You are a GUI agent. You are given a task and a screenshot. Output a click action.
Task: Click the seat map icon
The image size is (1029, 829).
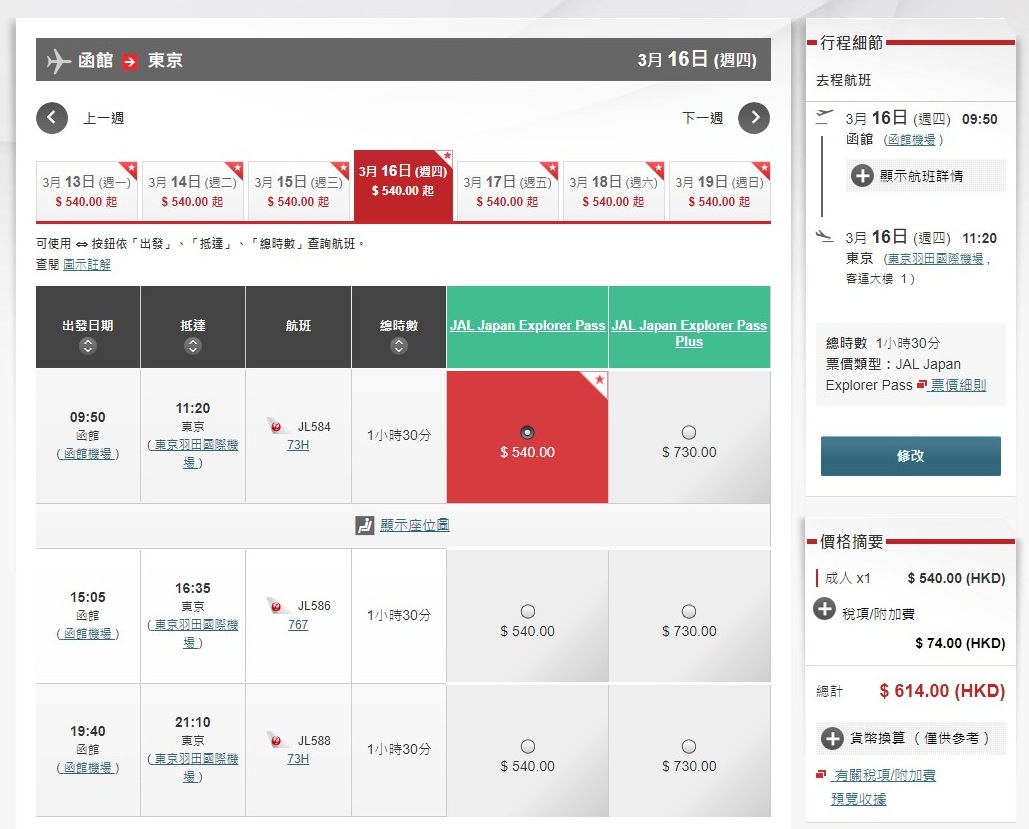pyautogui.click(x=364, y=525)
